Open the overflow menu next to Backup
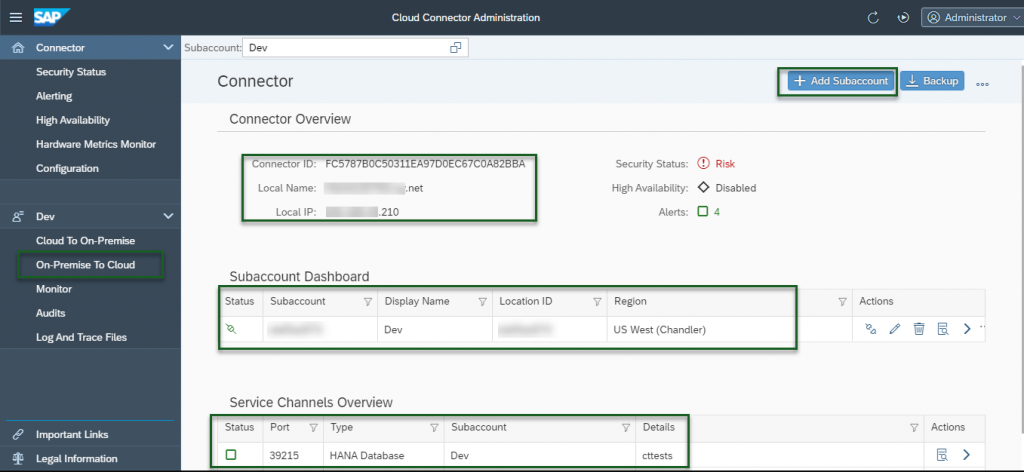The height and width of the screenshot is (472, 1024). click(x=982, y=84)
